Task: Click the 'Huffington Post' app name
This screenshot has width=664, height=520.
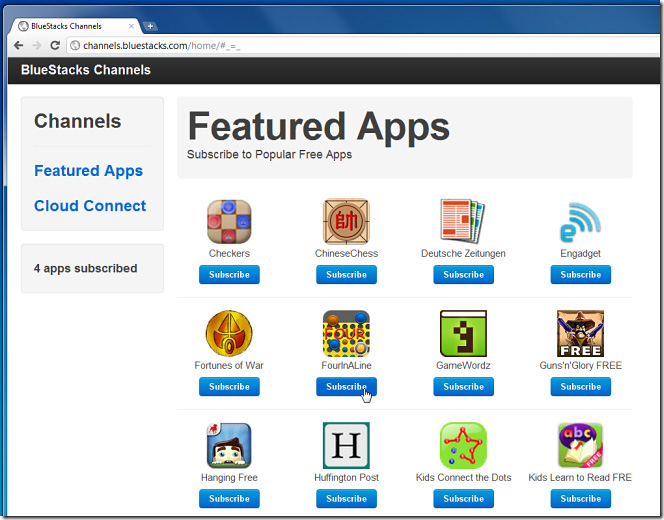Action: point(346,477)
